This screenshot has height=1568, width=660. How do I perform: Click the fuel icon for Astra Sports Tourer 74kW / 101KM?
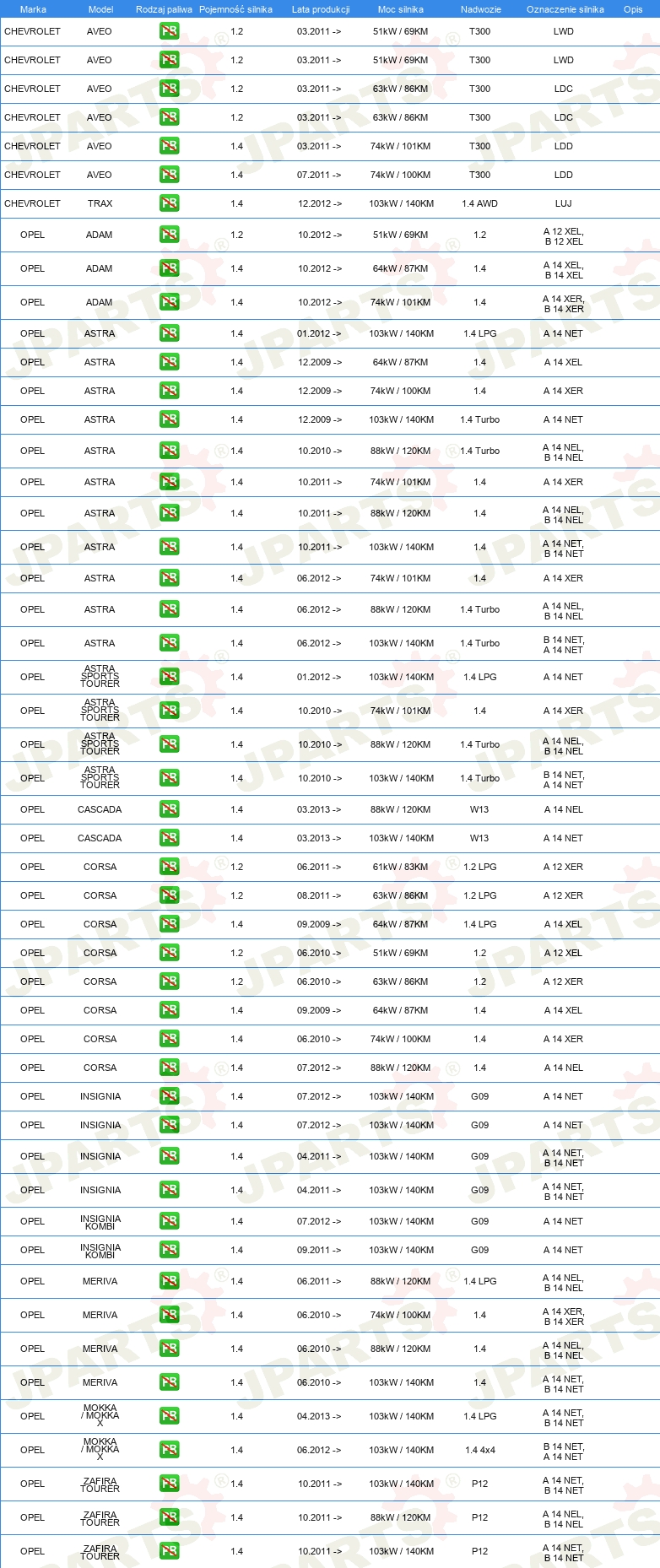(x=170, y=711)
